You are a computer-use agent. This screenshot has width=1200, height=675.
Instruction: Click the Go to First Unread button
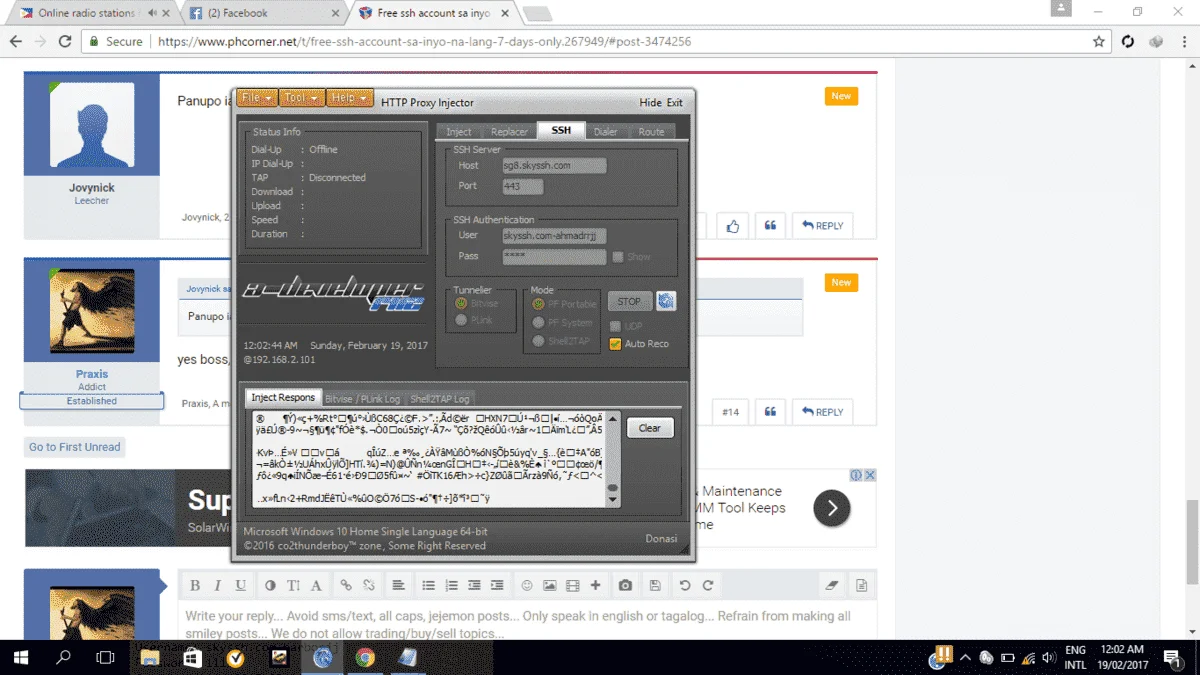click(75, 447)
